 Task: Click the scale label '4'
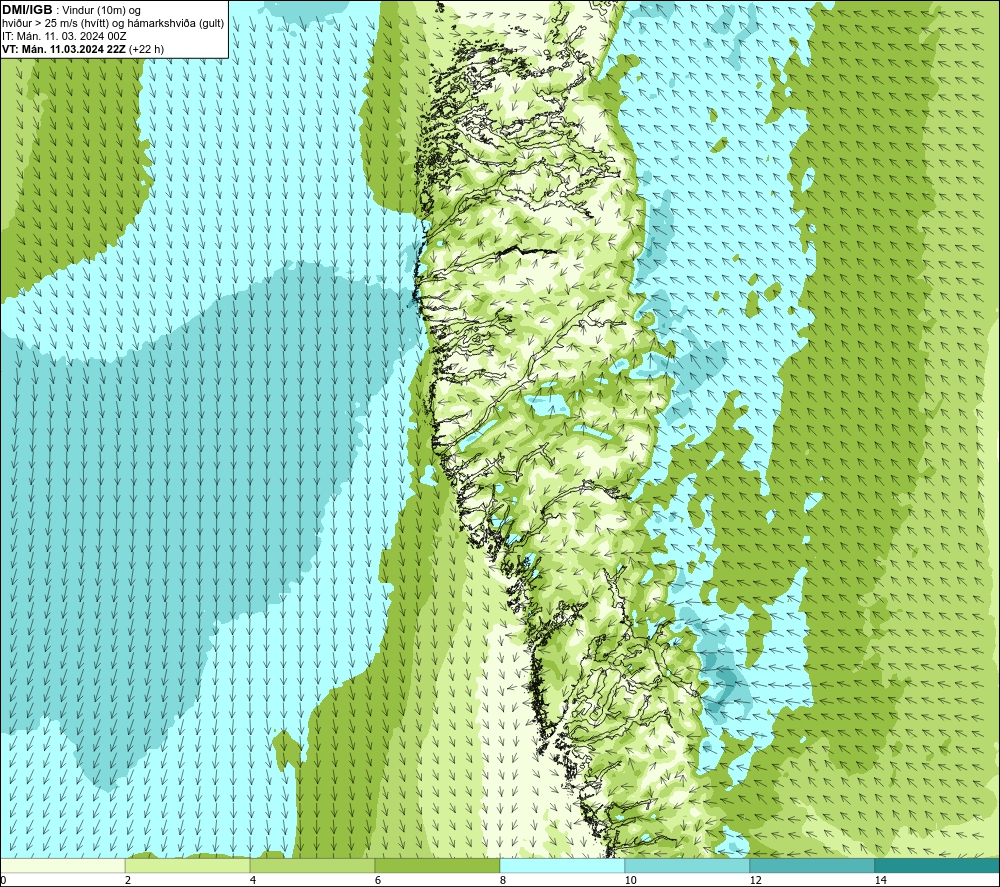[253, 880]
